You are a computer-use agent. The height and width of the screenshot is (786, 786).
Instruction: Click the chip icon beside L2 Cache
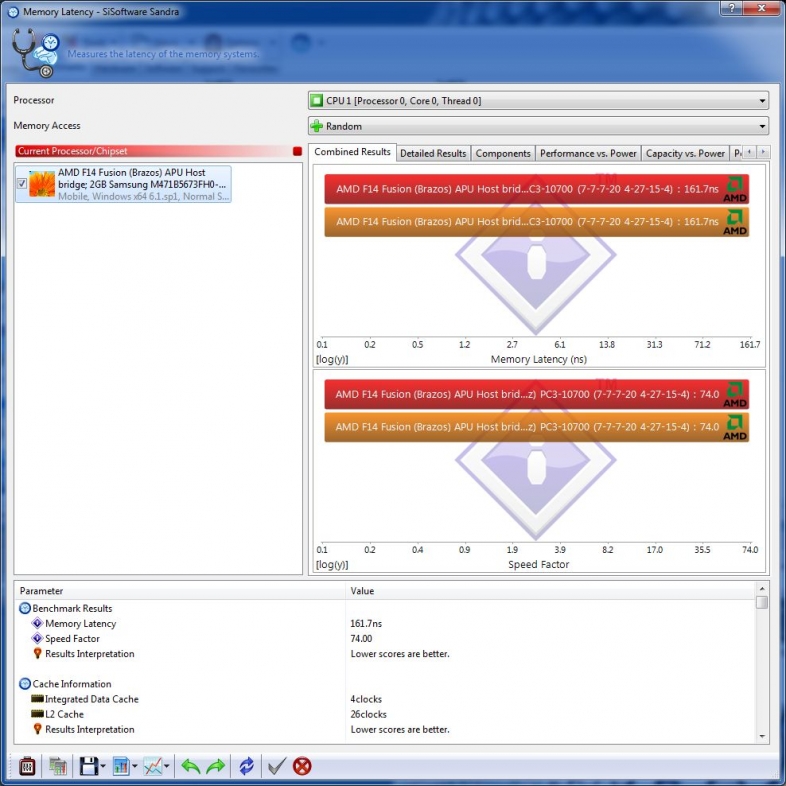tap(37, 714)
